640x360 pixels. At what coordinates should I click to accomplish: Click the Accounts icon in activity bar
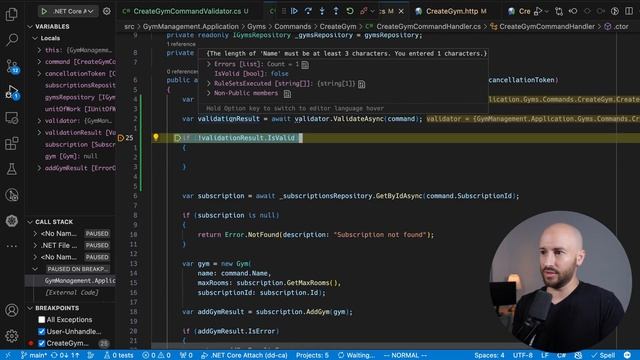point(11,310)
